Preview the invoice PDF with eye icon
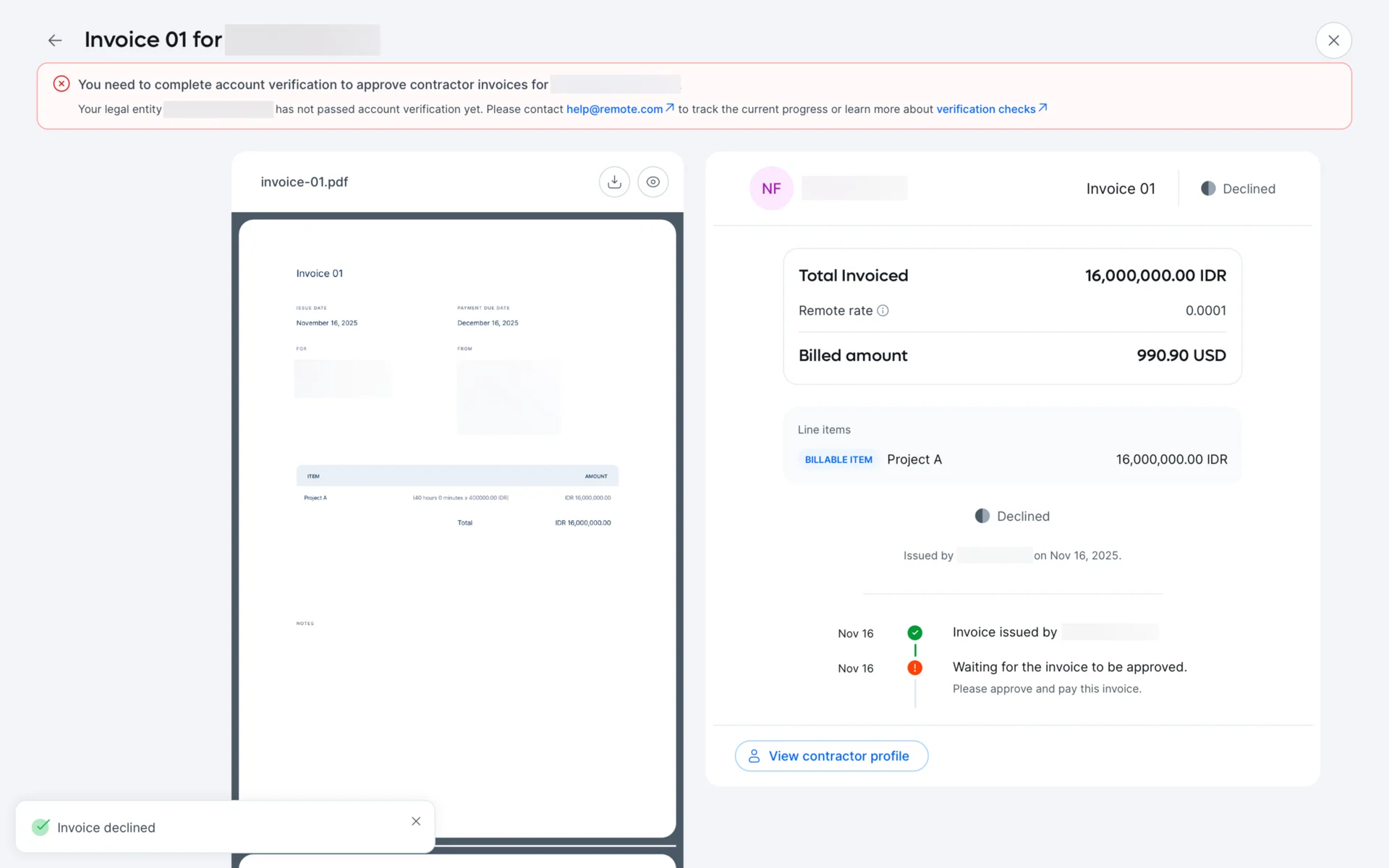Viewport: 1389px width, 868px height. pos(653,182)
